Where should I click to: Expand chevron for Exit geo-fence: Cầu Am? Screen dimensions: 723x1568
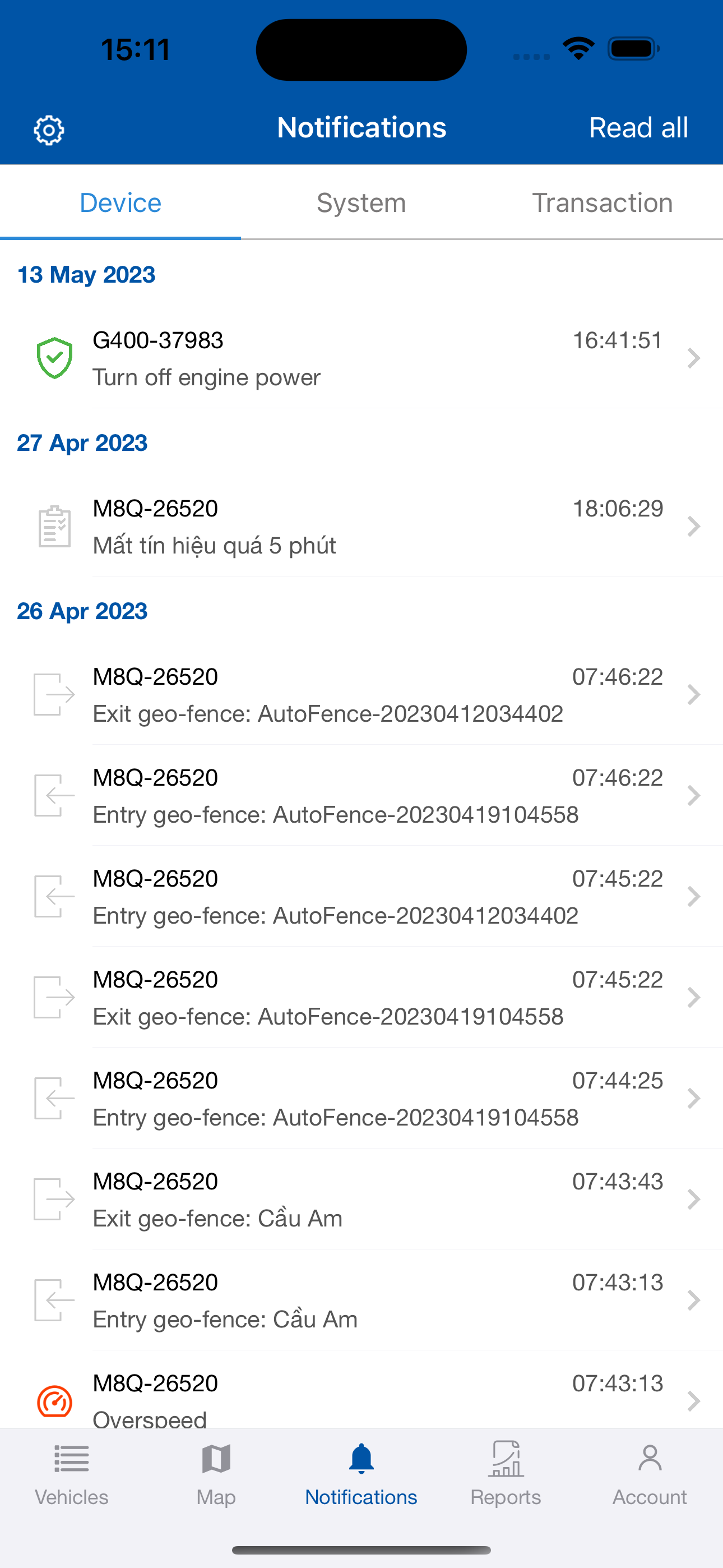pyautogui.click(x=693, y=1199)
